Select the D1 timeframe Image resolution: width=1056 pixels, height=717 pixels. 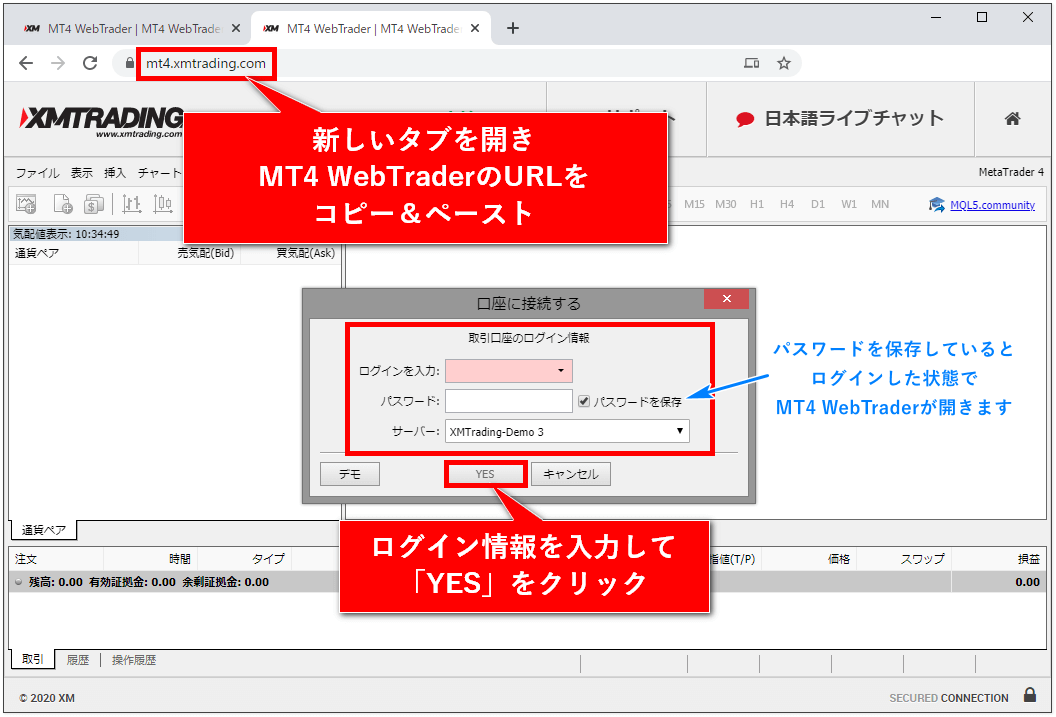click(818, 204)
